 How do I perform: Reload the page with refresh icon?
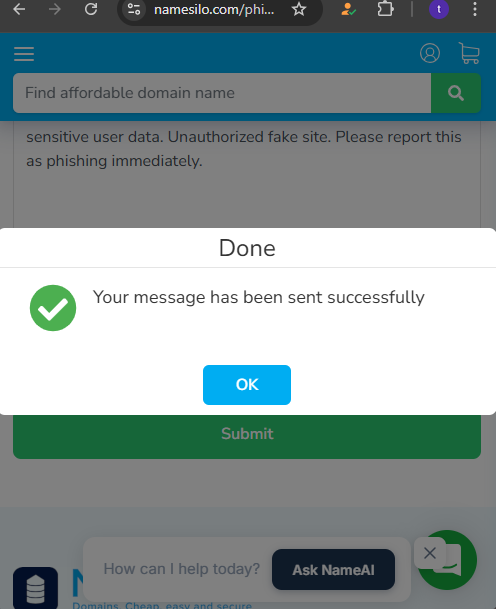pos(91,9)
